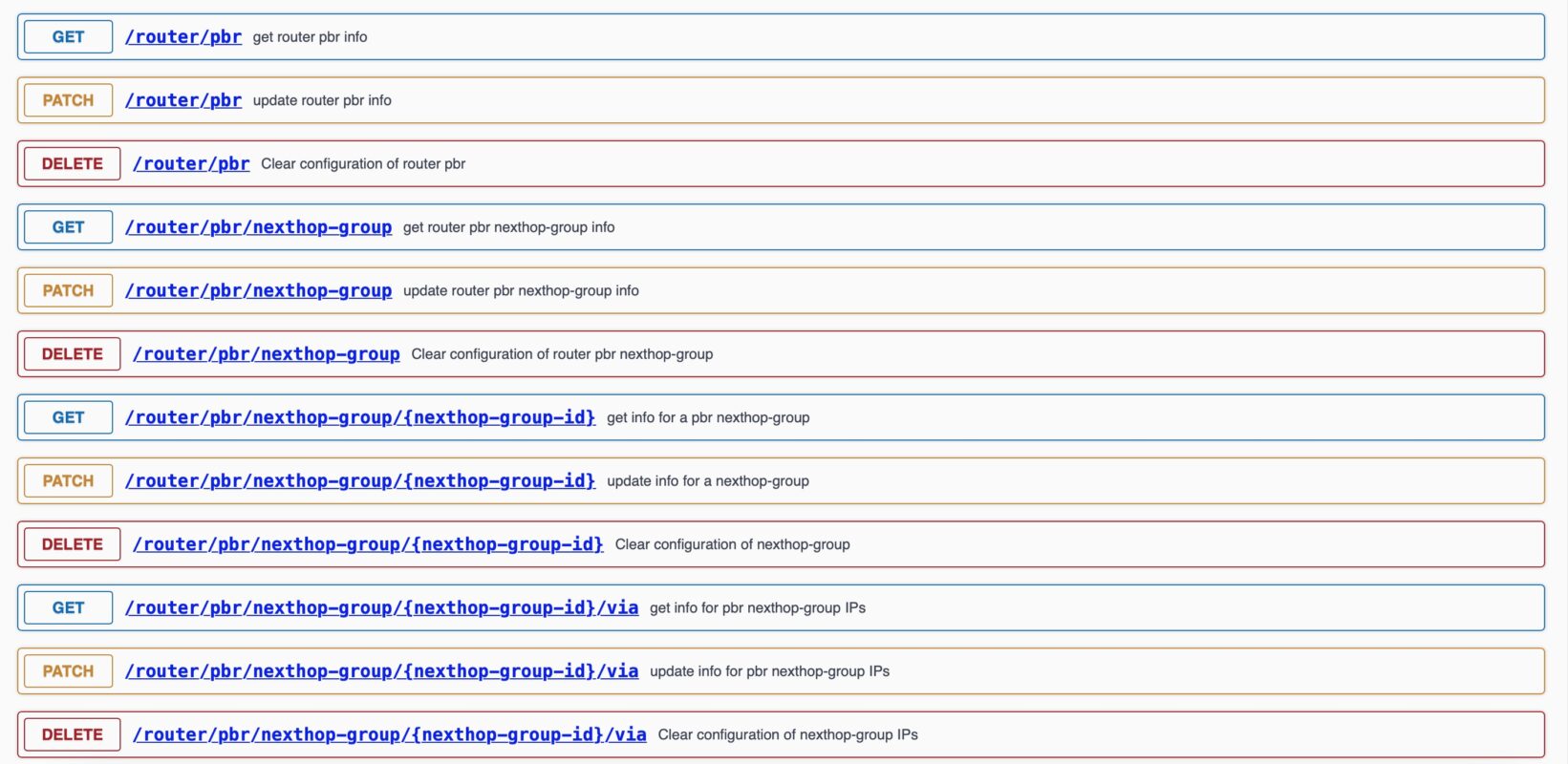Expand 'get info for a pbr nexthop-group' row
The image size is (1568, 764).
point(707,417)
